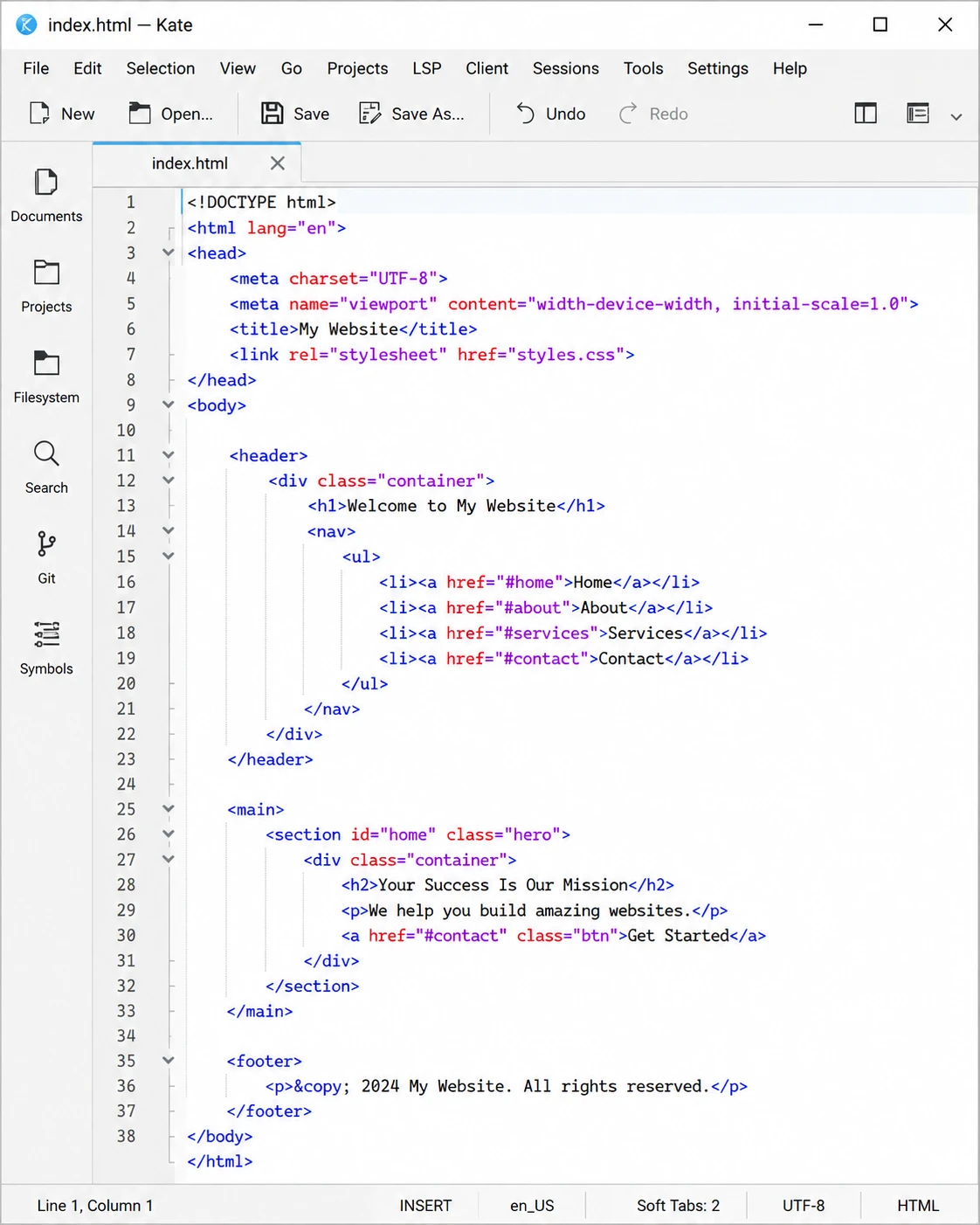This screenshot has height=1225, width=980.
Task: Open the Soft Tabs: 2 indentation menu
Action: tap(678, 1206)
